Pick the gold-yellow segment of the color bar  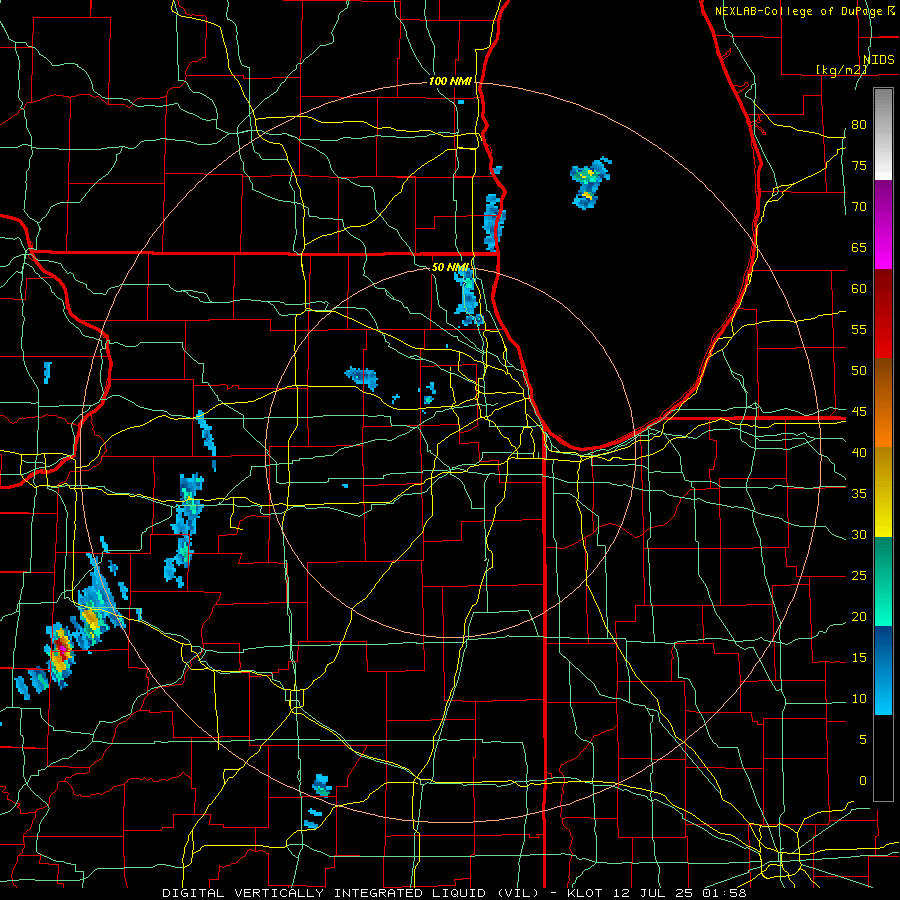[x=883, y=492]
